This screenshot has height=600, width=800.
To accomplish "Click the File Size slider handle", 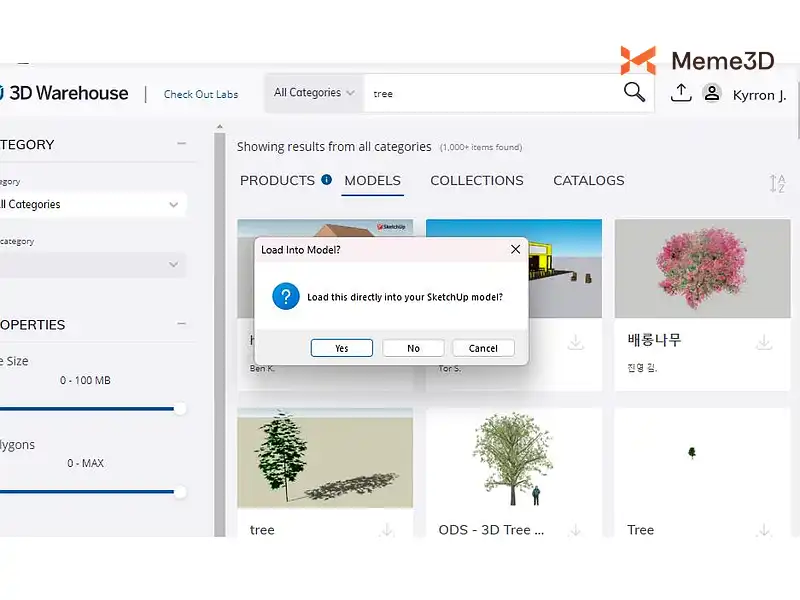I will coord(180,409).
